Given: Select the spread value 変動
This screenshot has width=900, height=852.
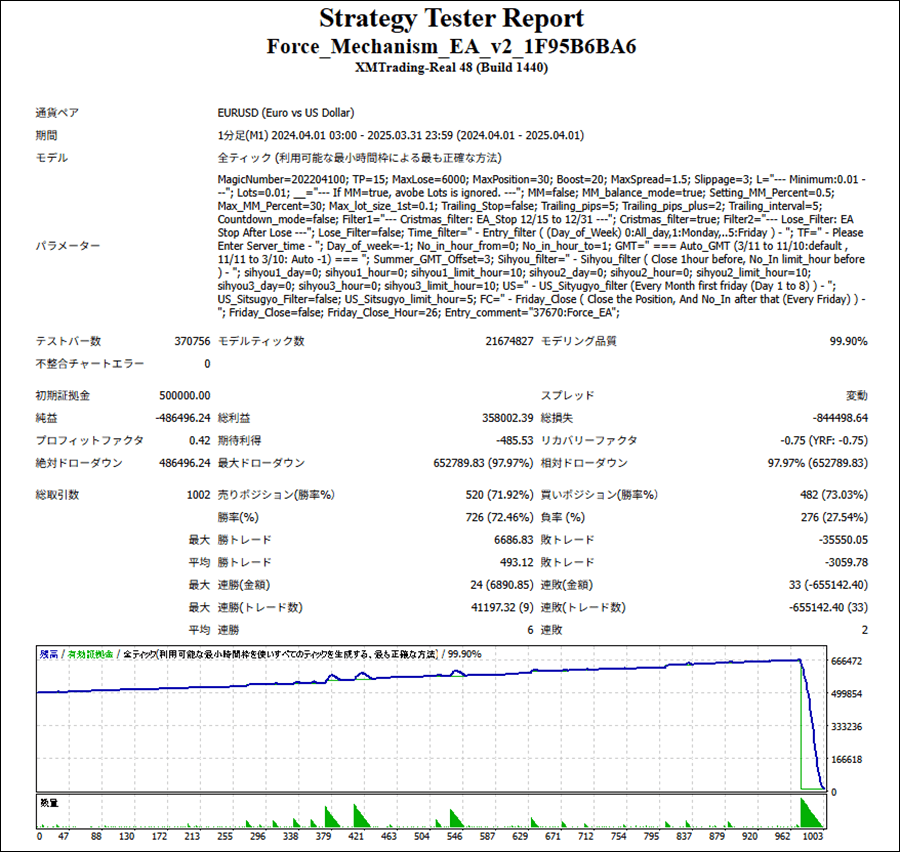Looking at the screenshot, I should (857, 396).
